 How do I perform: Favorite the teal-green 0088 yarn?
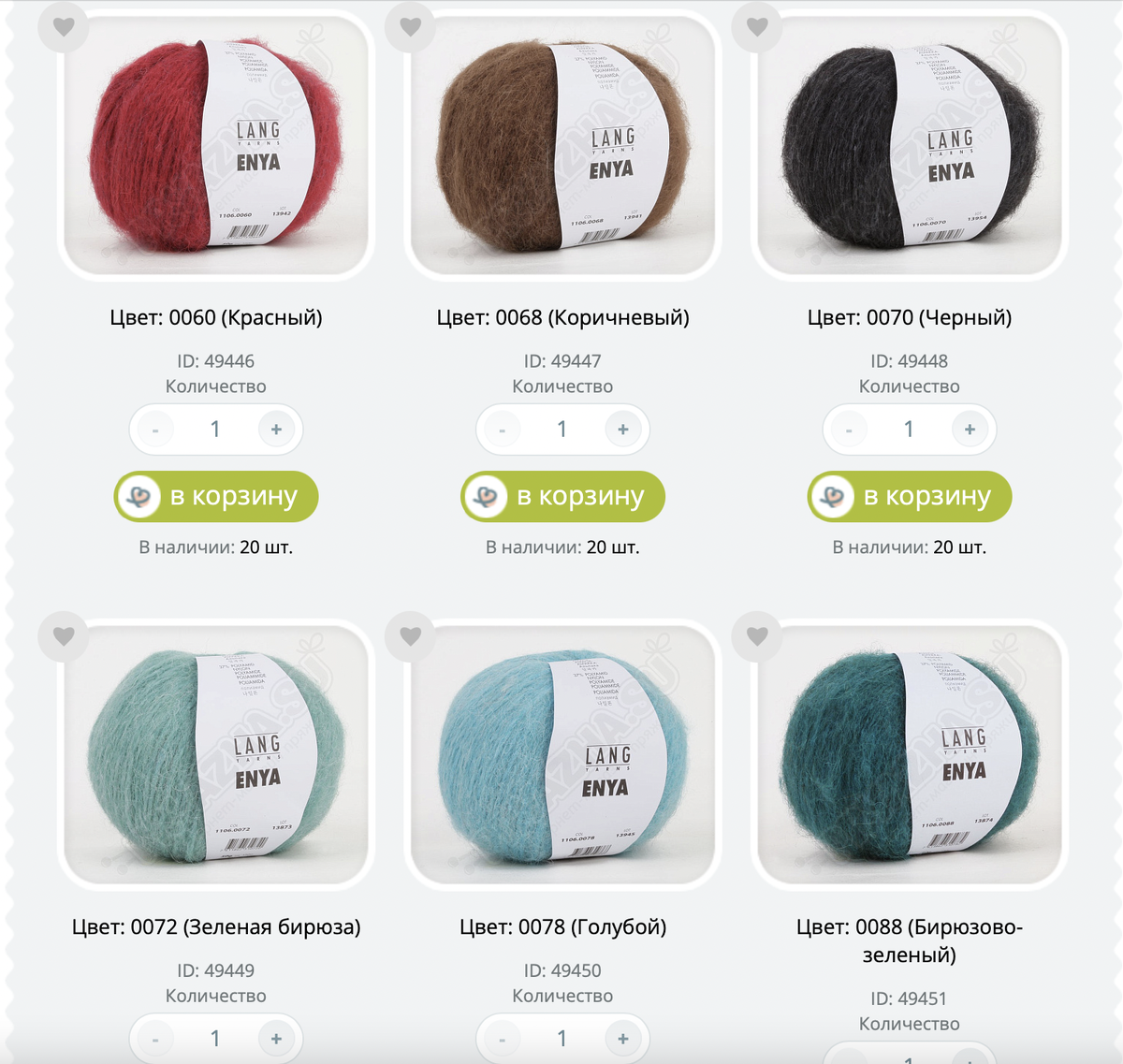(x=758, y=636)
